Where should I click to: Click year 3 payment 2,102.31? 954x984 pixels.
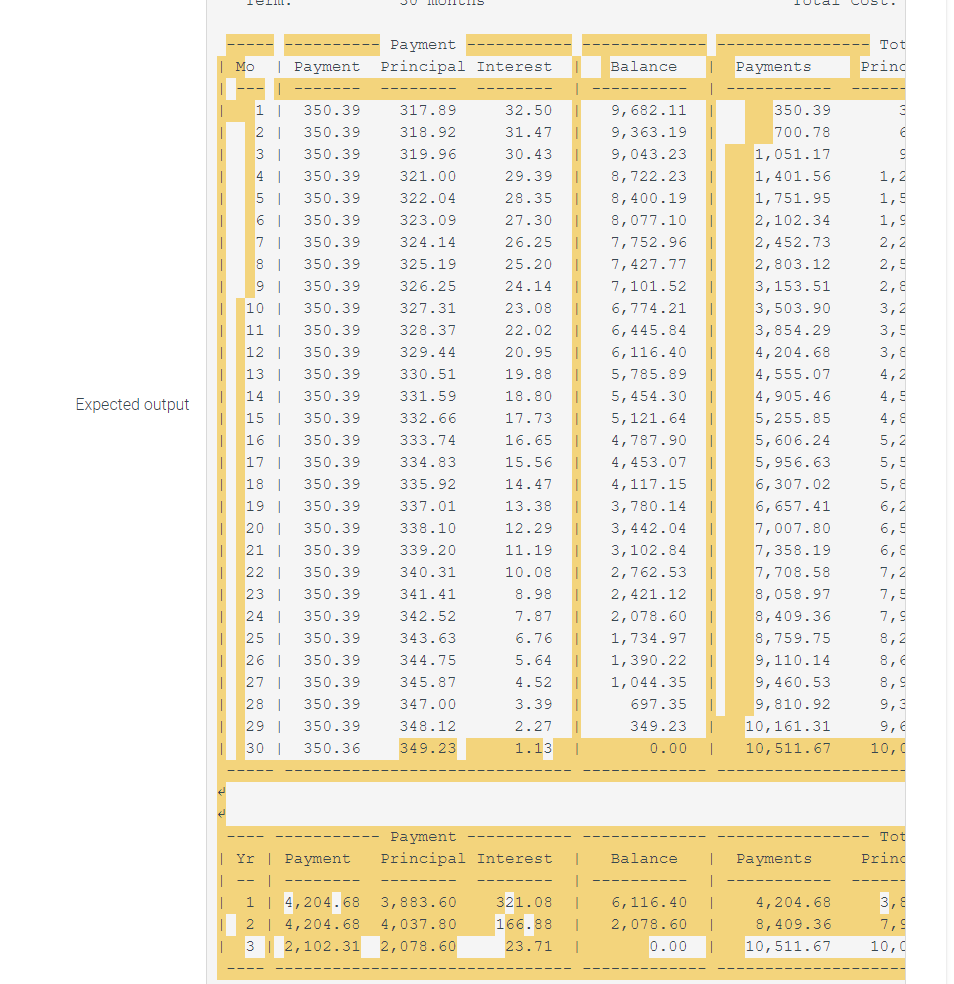point(322,946)
